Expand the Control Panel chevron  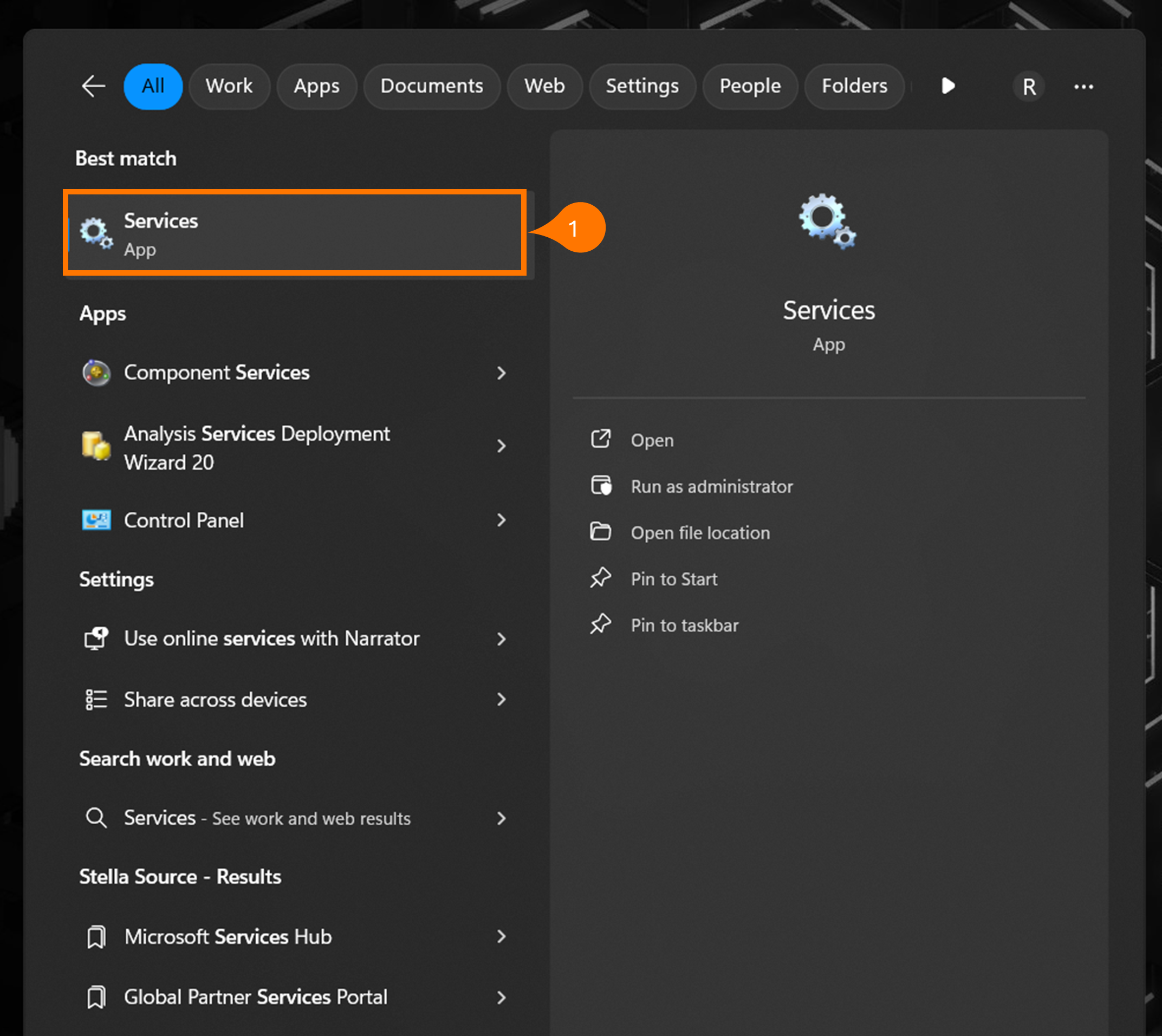tap(501, 520)
